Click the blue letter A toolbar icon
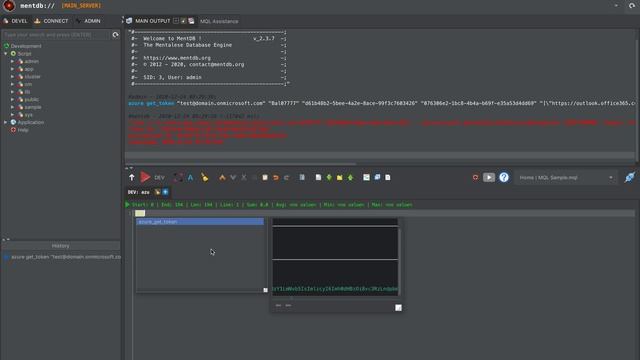 tap(190, 178)
